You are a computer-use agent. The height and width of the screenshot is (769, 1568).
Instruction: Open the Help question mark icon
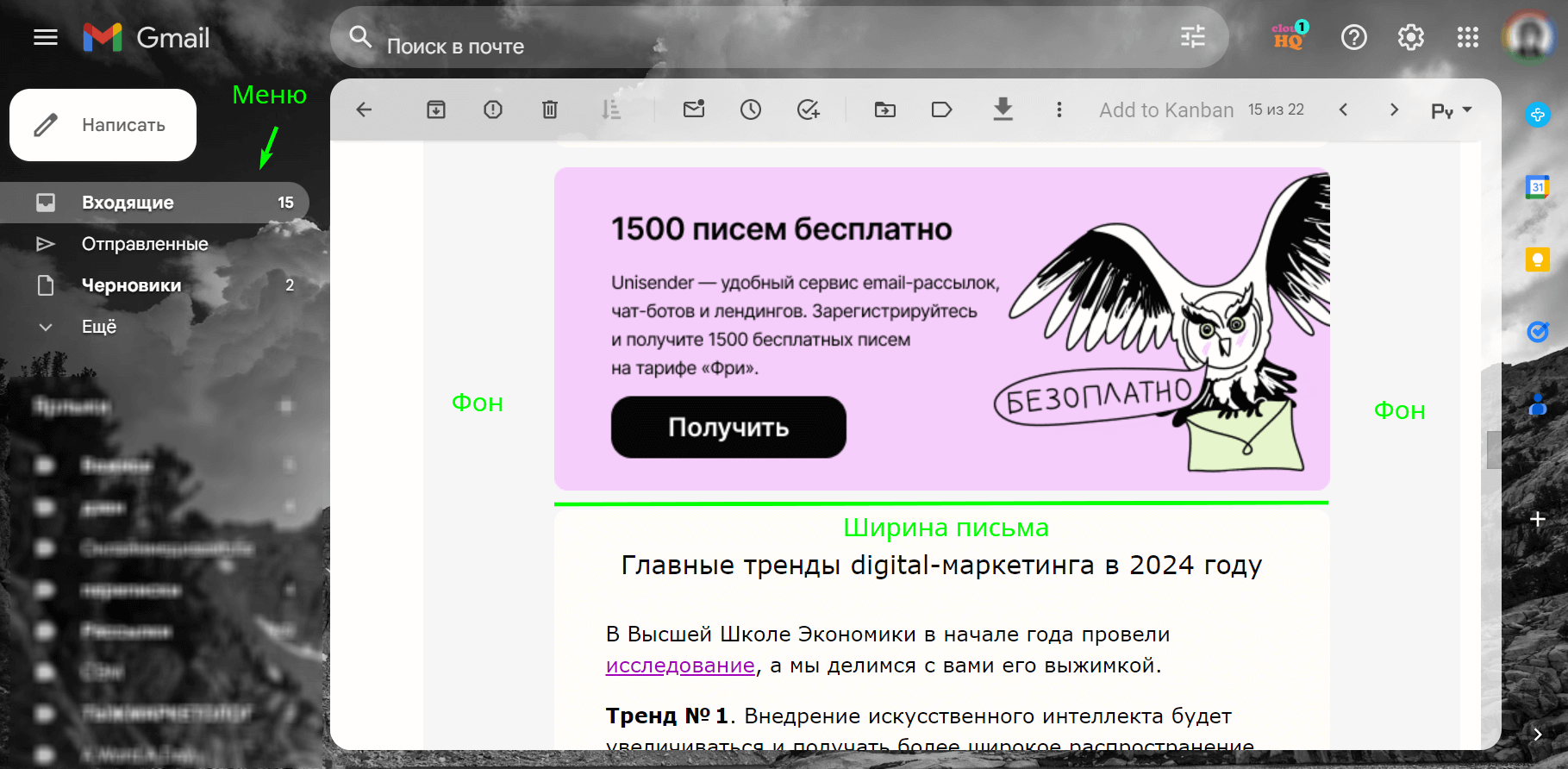pyautogui.click(x=1354, y=37)
